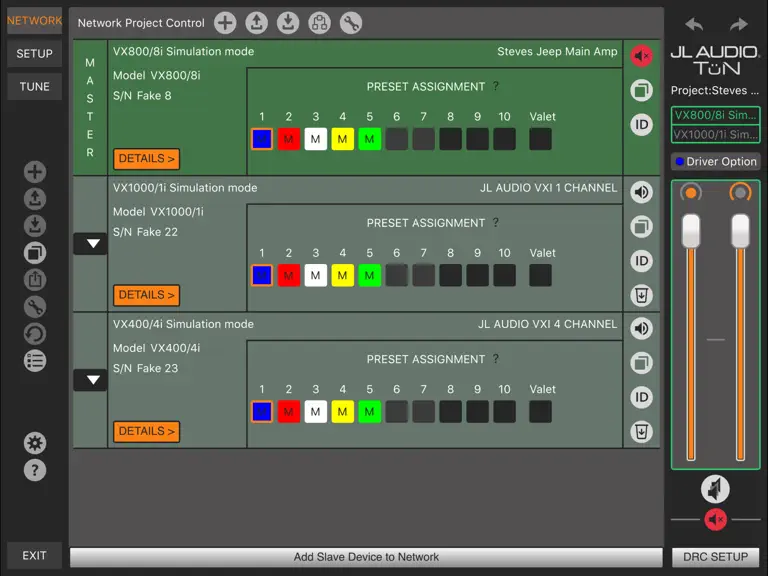This screenshot has width=768, height=576.
Task: Click preset assignment help on VX1000/1i
Action: pyautogui.click(x=496, y=222)
